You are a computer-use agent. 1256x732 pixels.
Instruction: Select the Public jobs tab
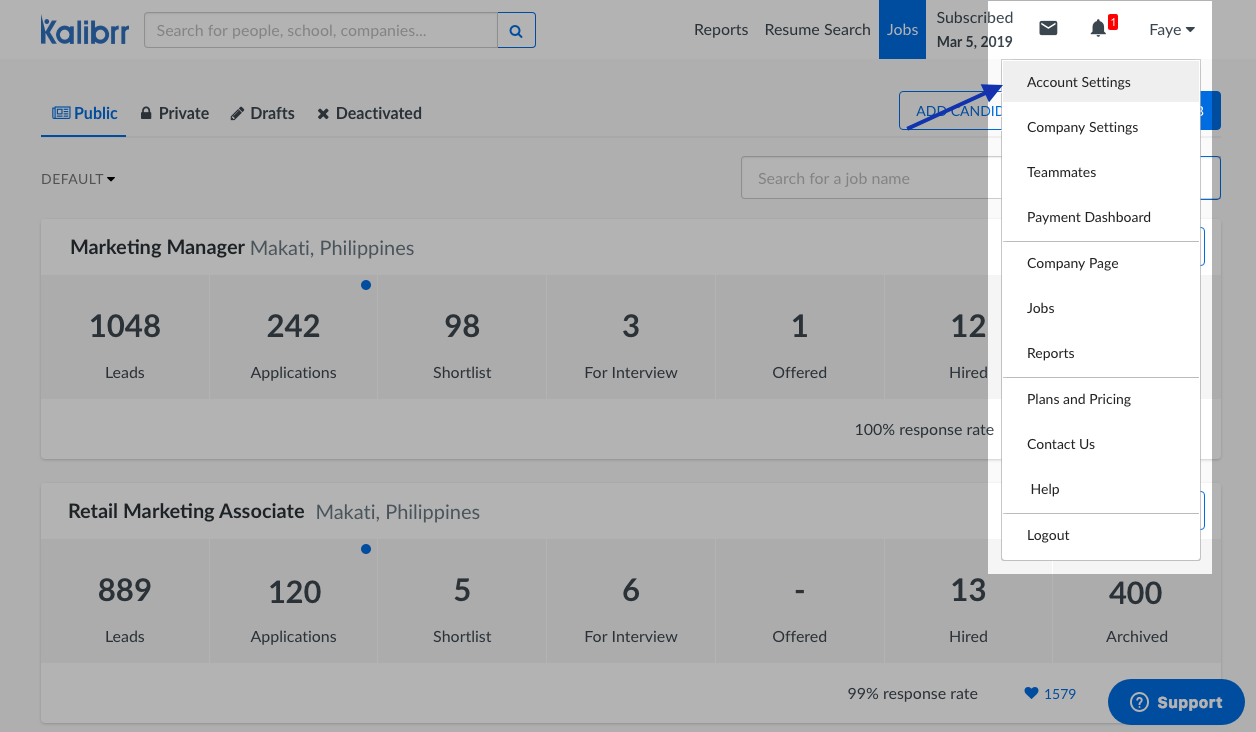[86, 113]
